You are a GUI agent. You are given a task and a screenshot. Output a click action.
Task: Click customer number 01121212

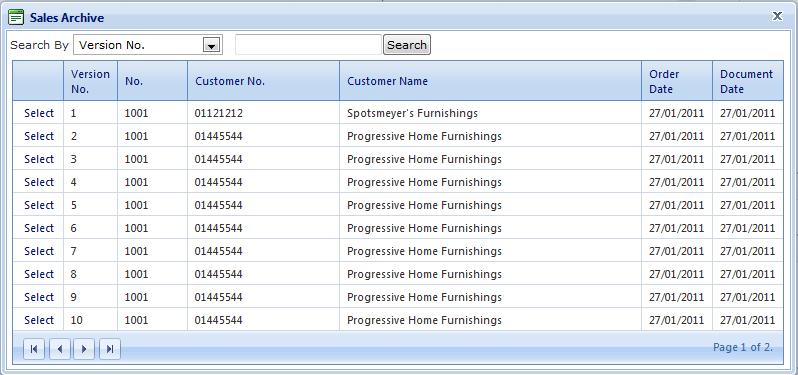pyautogui.click(x=218, y=113)
